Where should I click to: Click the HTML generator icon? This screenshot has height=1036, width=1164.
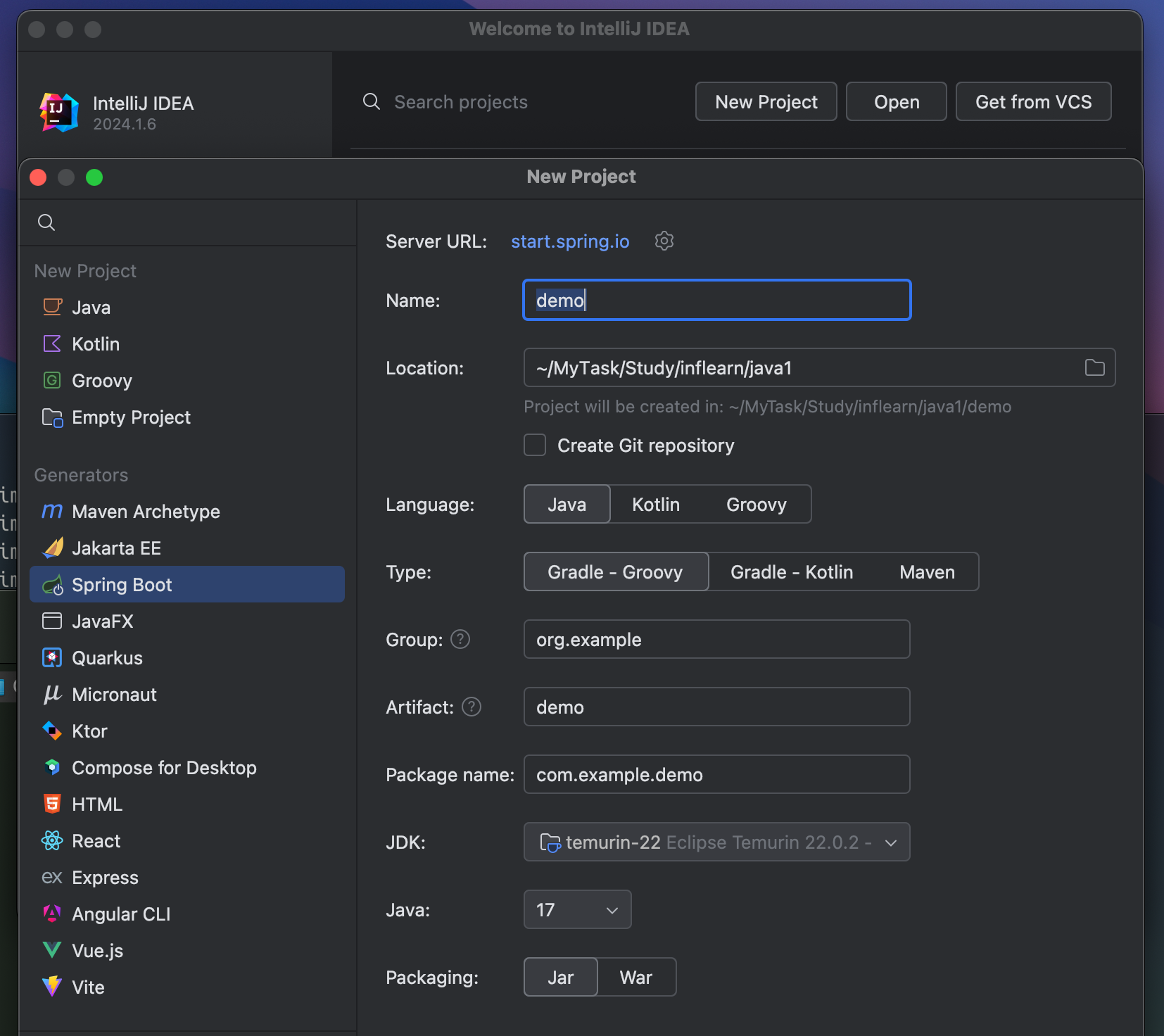(53, 804)
